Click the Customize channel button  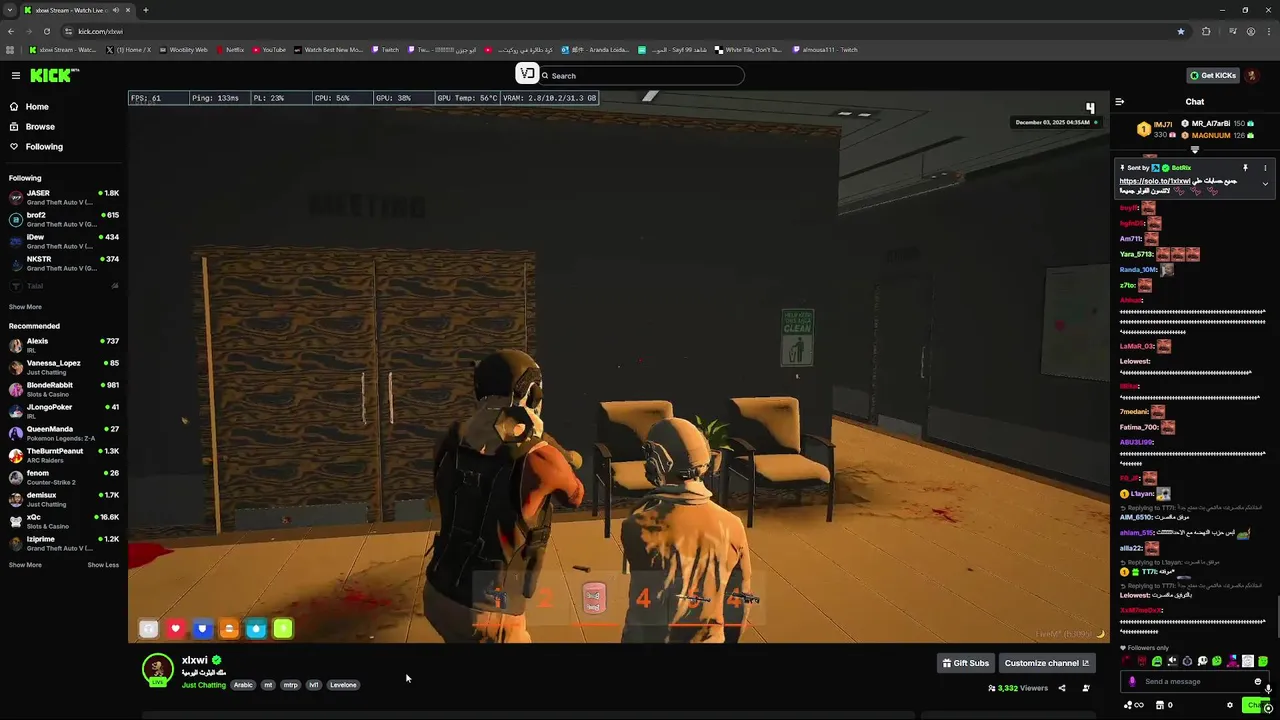click(x=1047, y=663)
